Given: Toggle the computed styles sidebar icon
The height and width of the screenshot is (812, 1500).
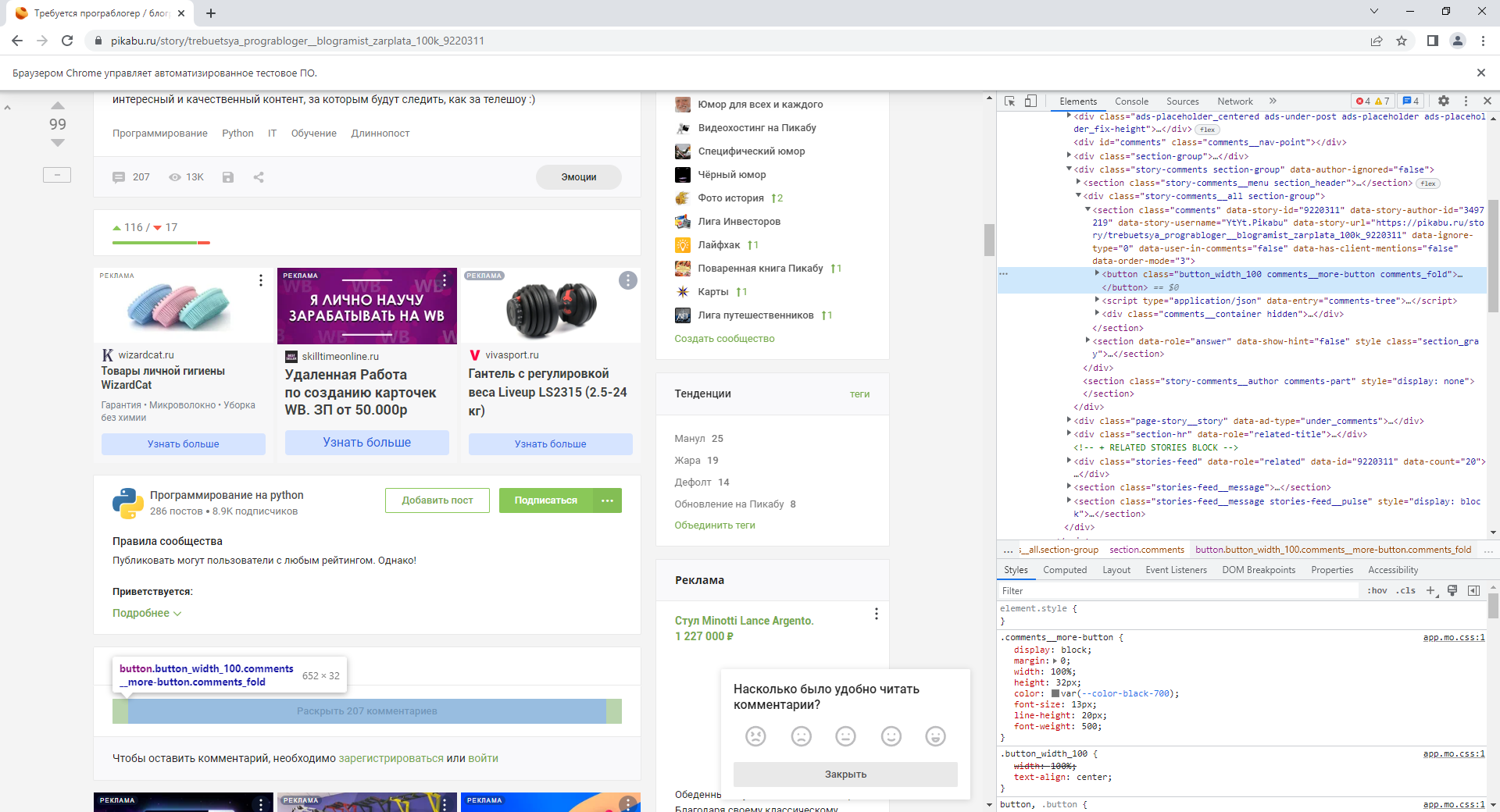Looking at the screenshot, I should [1473, 590].
